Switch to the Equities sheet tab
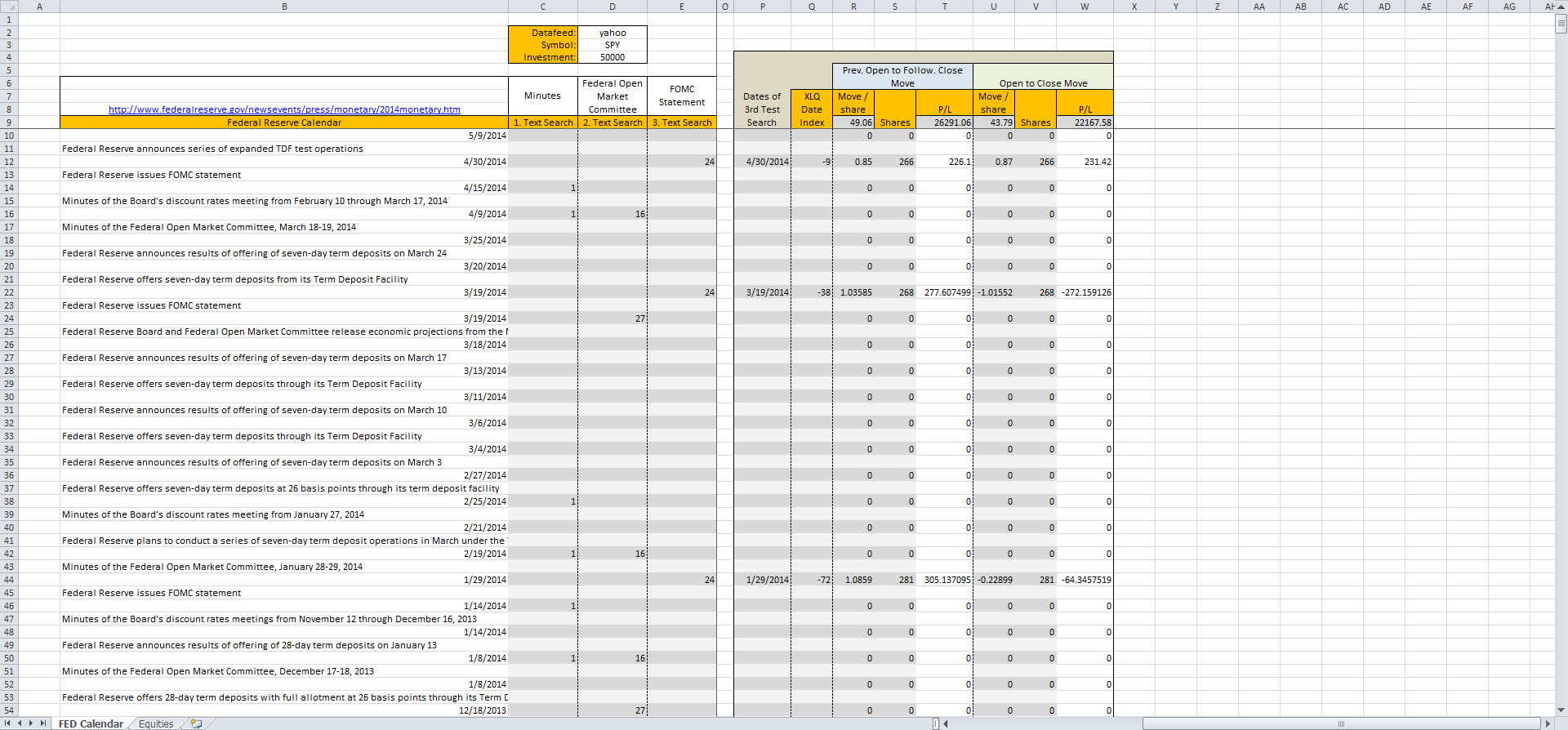Viewport: 1568px width, 730px height. pyautogui.click(x=155, y=723)
